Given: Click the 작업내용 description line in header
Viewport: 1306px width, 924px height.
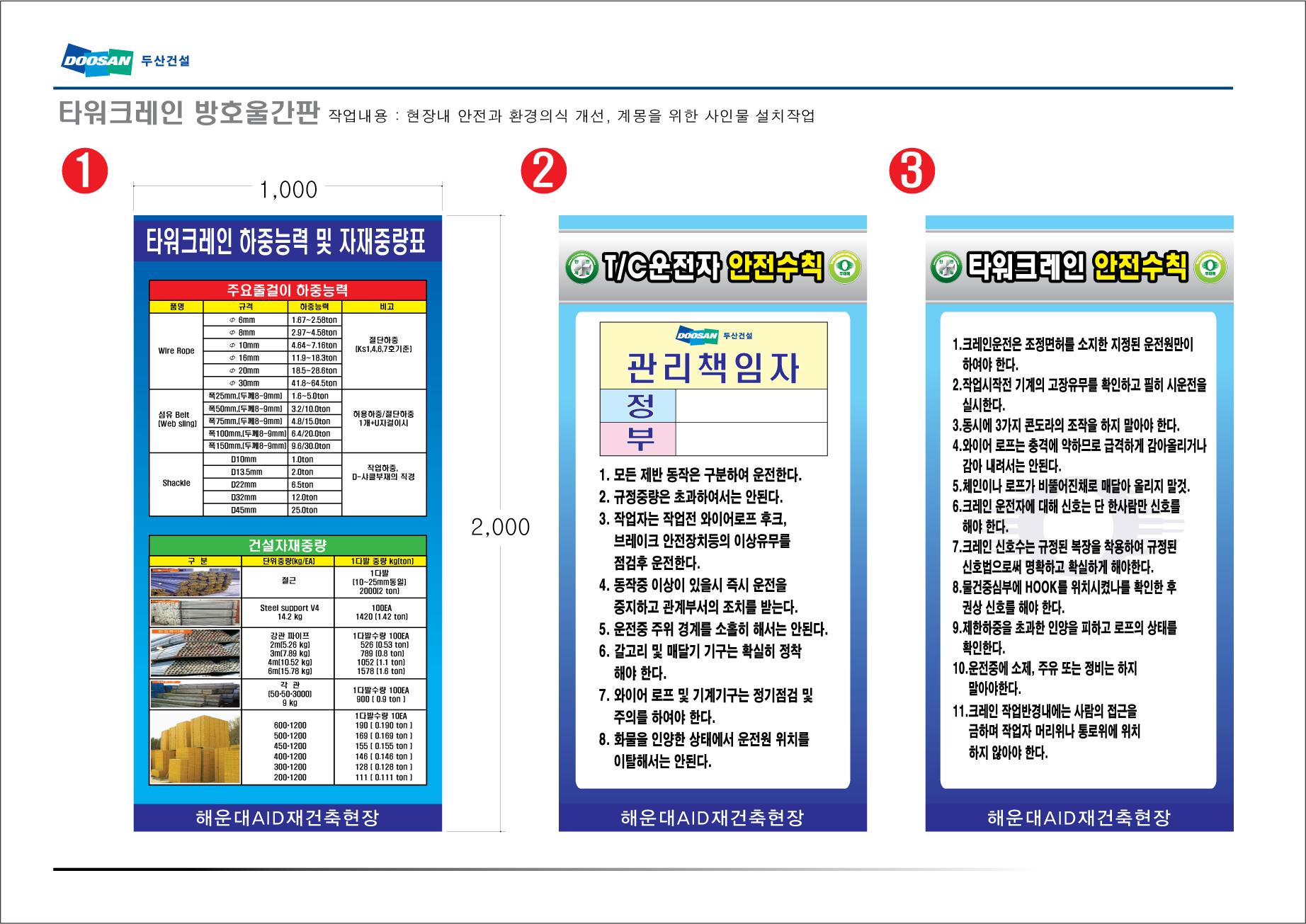Looking at the screenshot, I should coord(572,116).
